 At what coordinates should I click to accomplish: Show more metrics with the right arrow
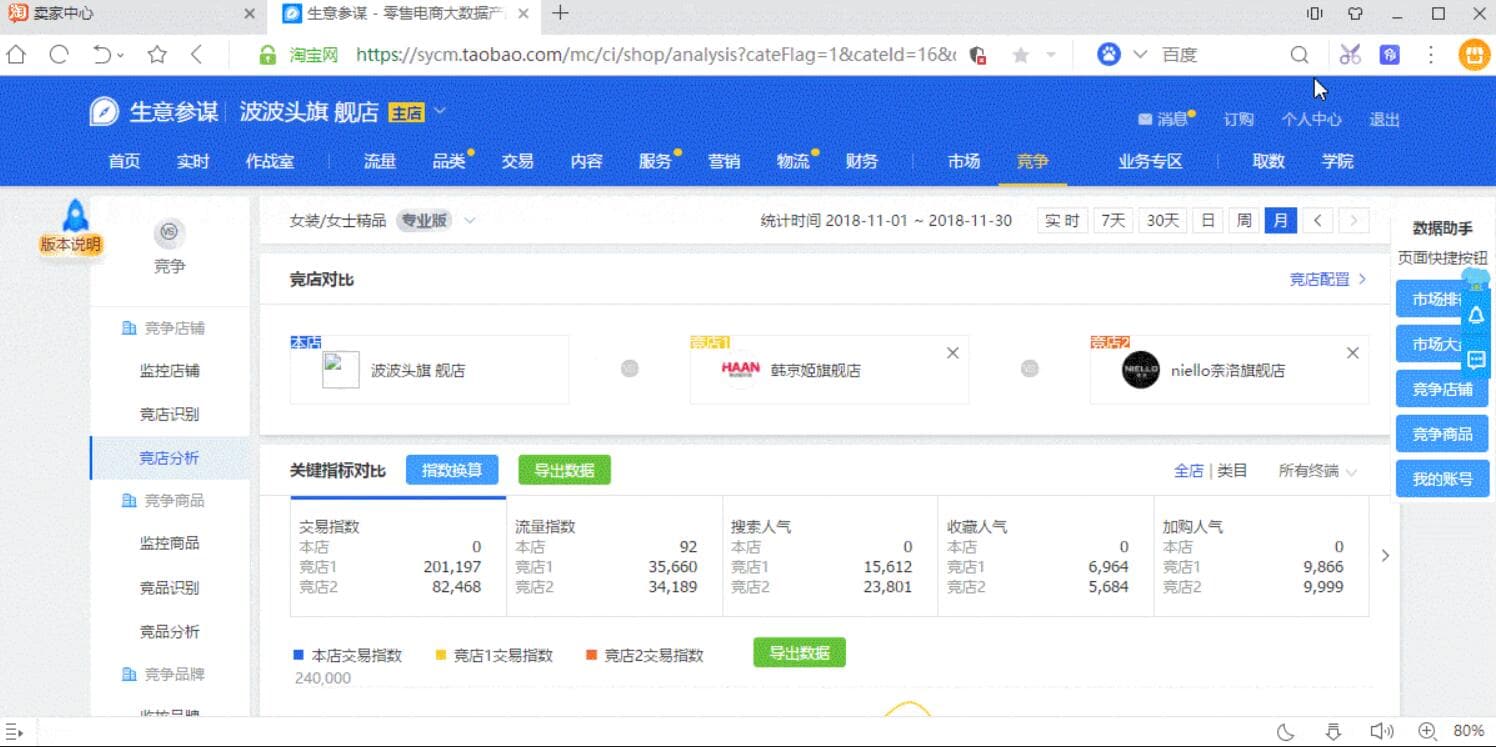coord(1385,556)
